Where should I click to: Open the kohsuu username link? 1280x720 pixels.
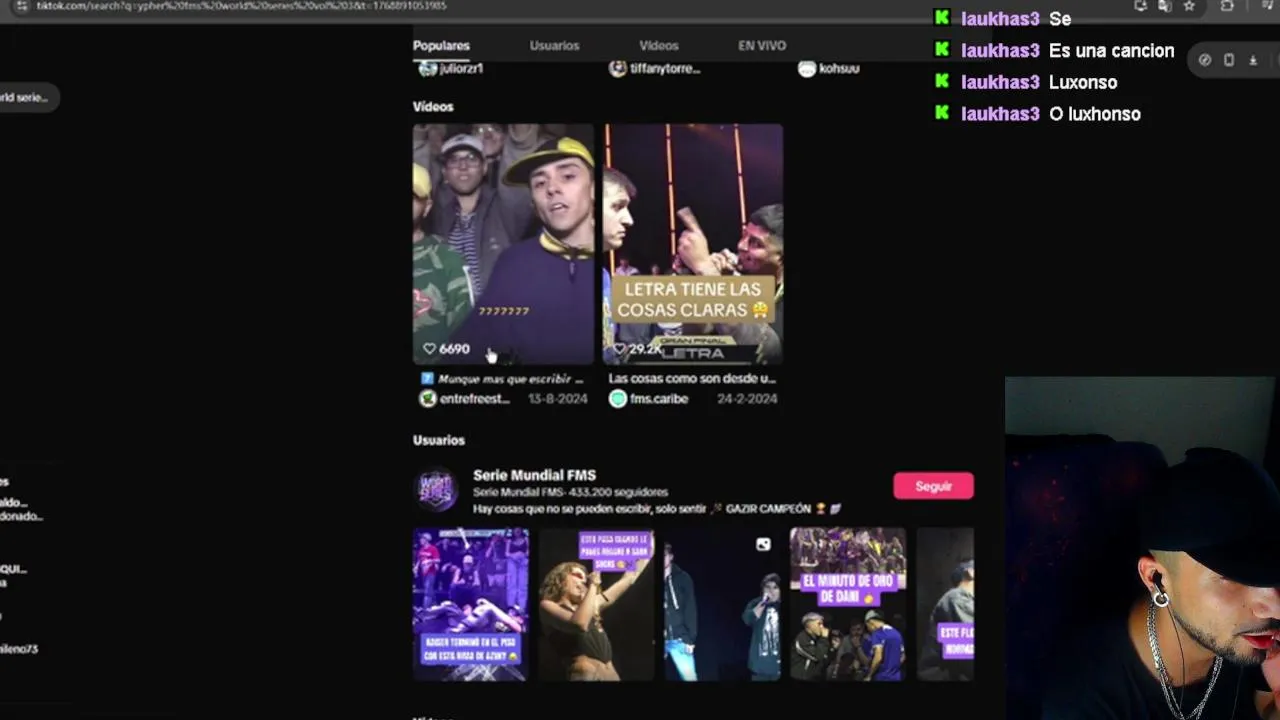pyautogui.click(x=839, y=69)
